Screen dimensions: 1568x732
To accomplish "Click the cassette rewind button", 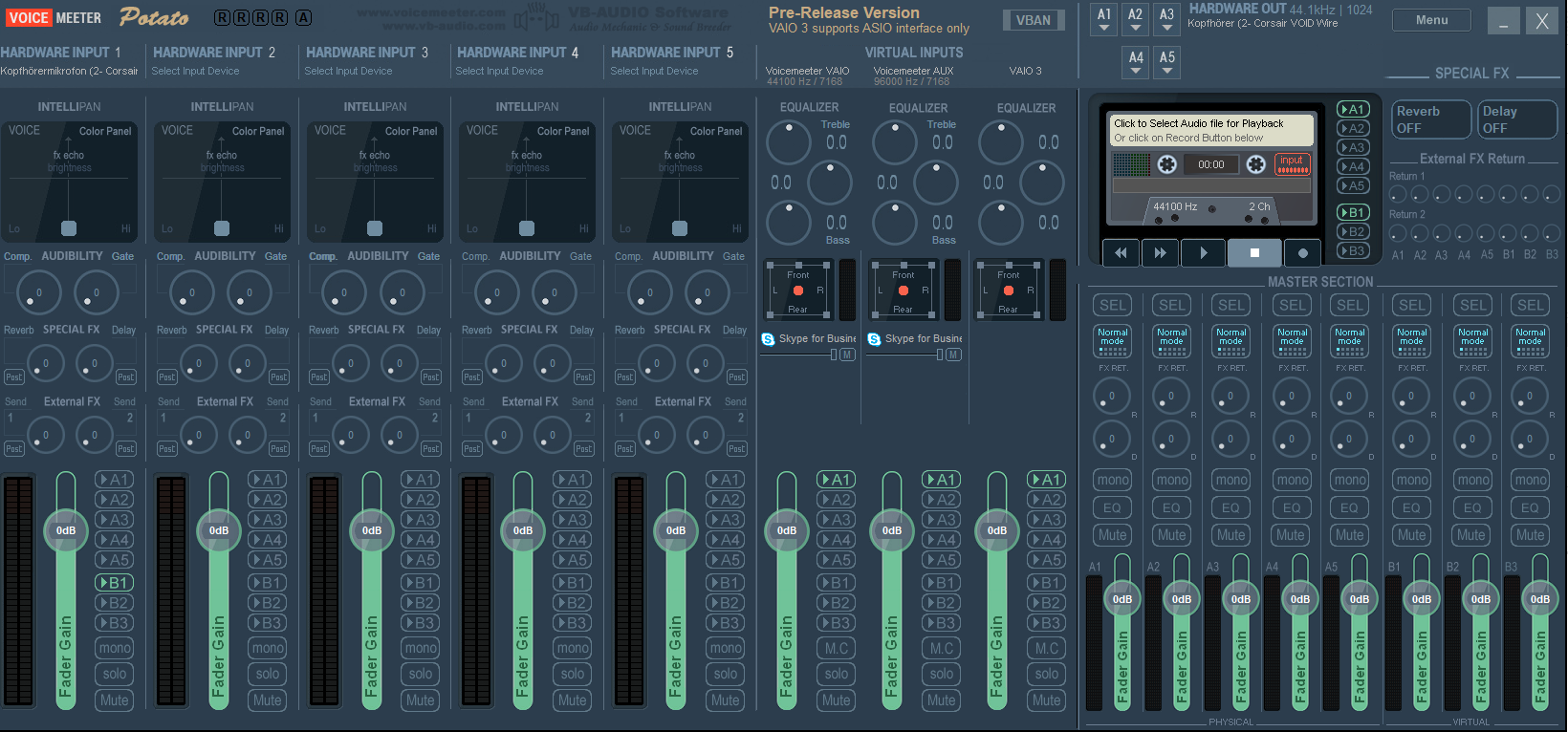I will pyautogui.click(x=1121, y=252).
